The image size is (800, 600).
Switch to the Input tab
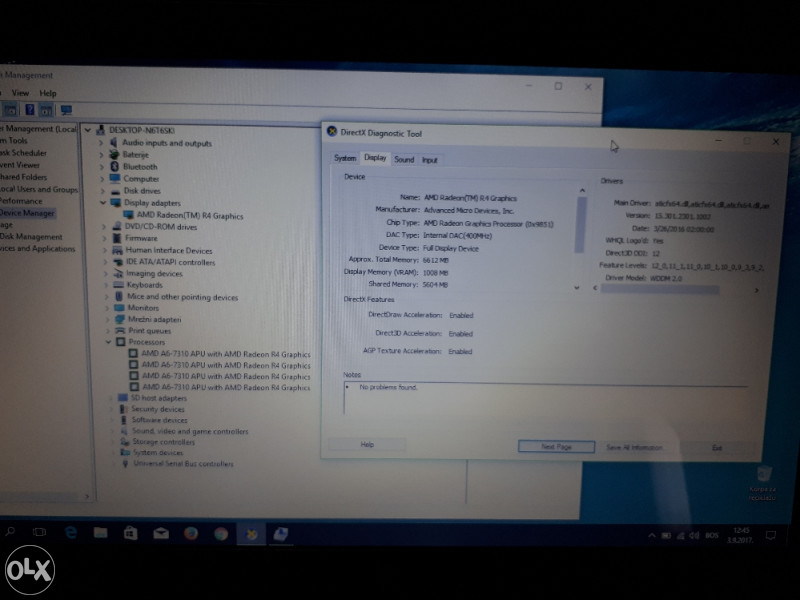430,160
